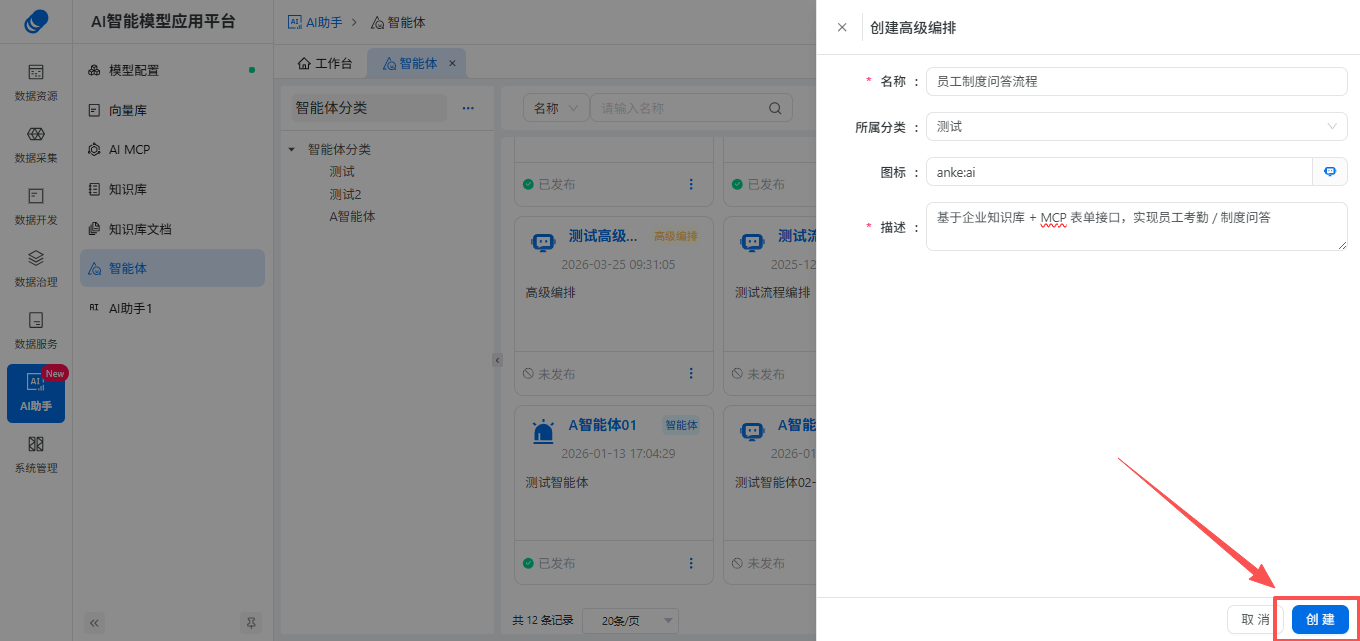Open the 测试高级... card title
This screenshot has height=641, width=1360.
(603, 236)
